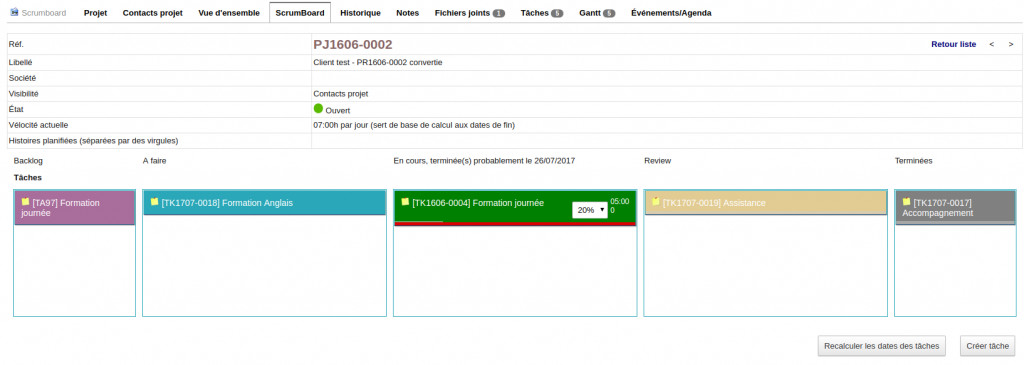Viewport: 1024px width, 365px height.
Task: Click the Scrumboard module icon
Action: pos(14,12)
